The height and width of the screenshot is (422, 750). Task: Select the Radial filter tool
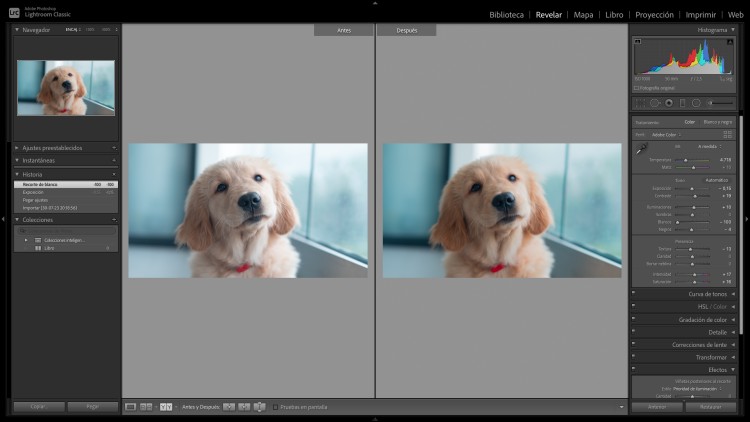[696, 103]
